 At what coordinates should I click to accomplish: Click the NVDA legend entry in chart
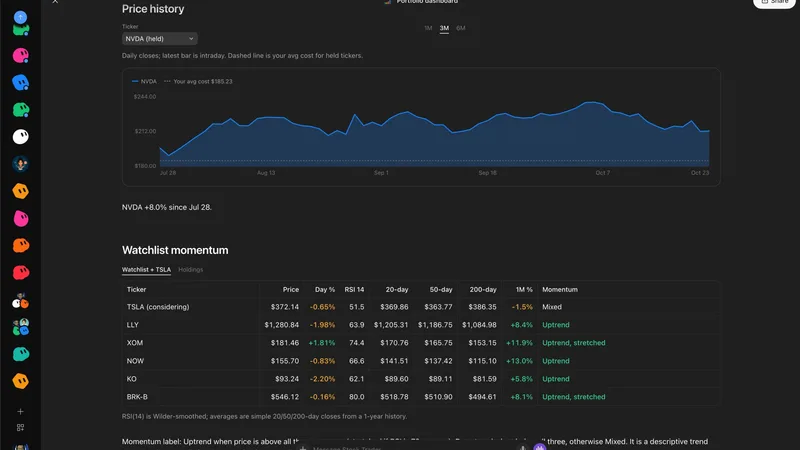click(x=144, y=81)
